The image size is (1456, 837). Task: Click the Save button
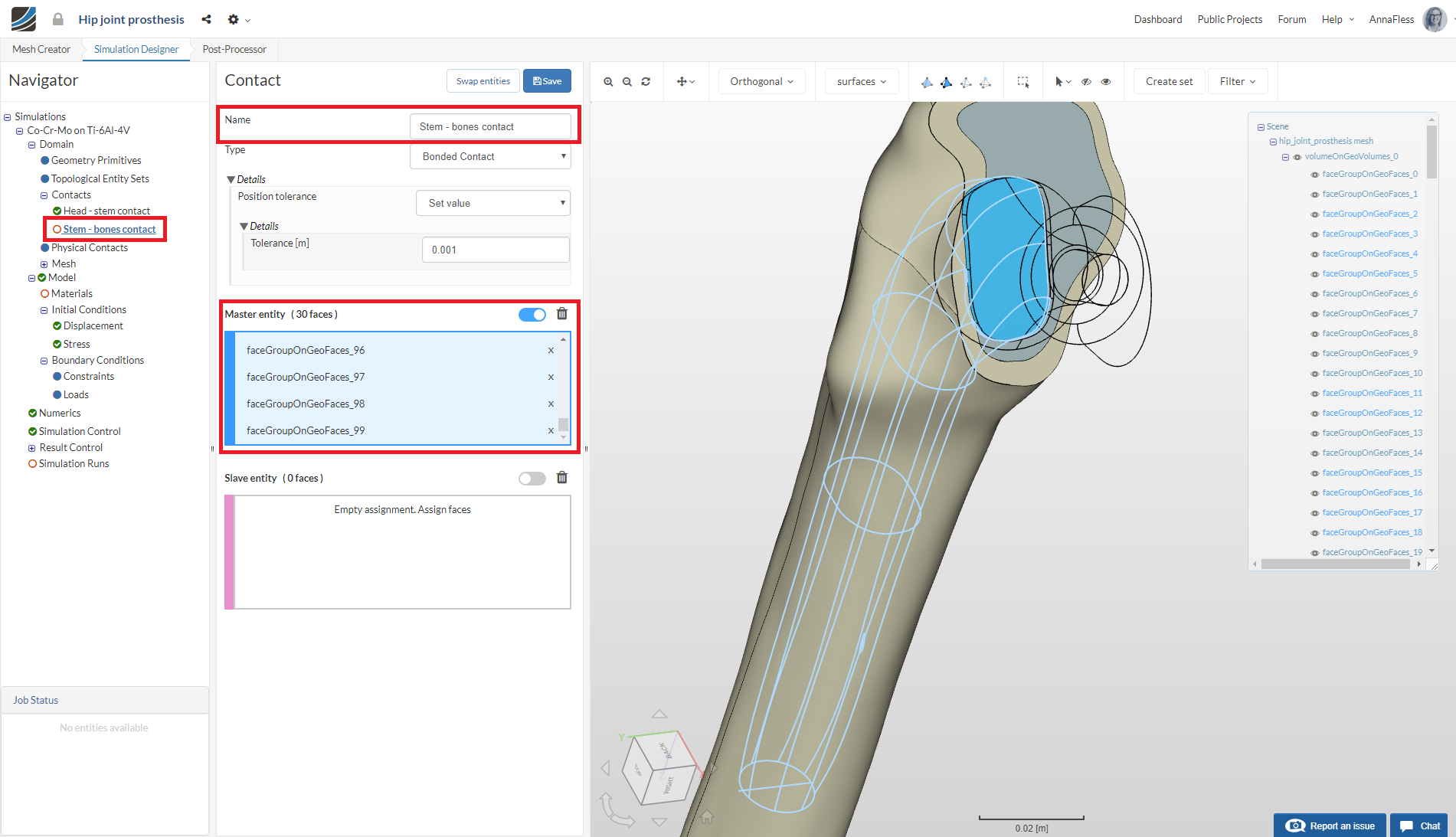(x=547, y=81)
